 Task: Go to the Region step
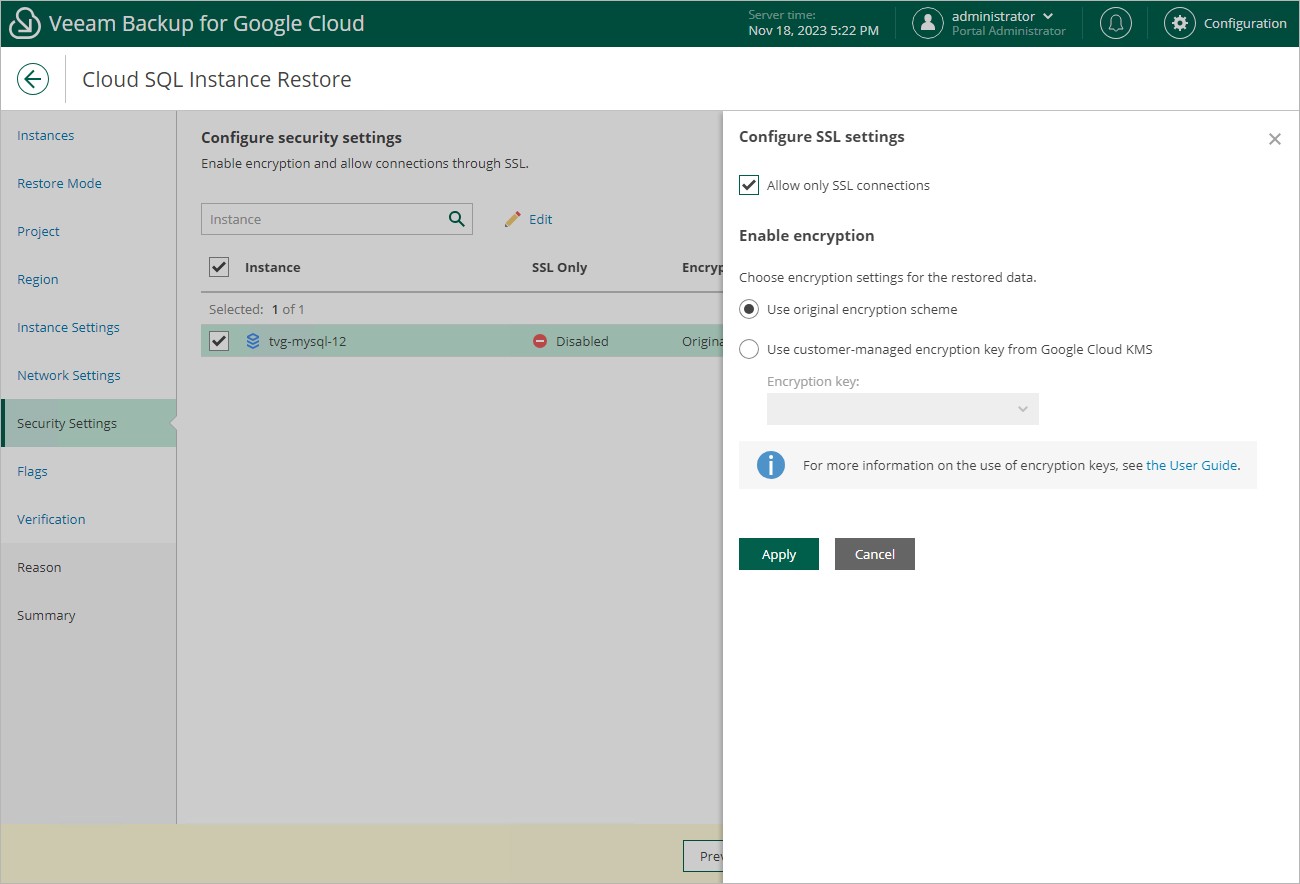(x=38, y=279)
